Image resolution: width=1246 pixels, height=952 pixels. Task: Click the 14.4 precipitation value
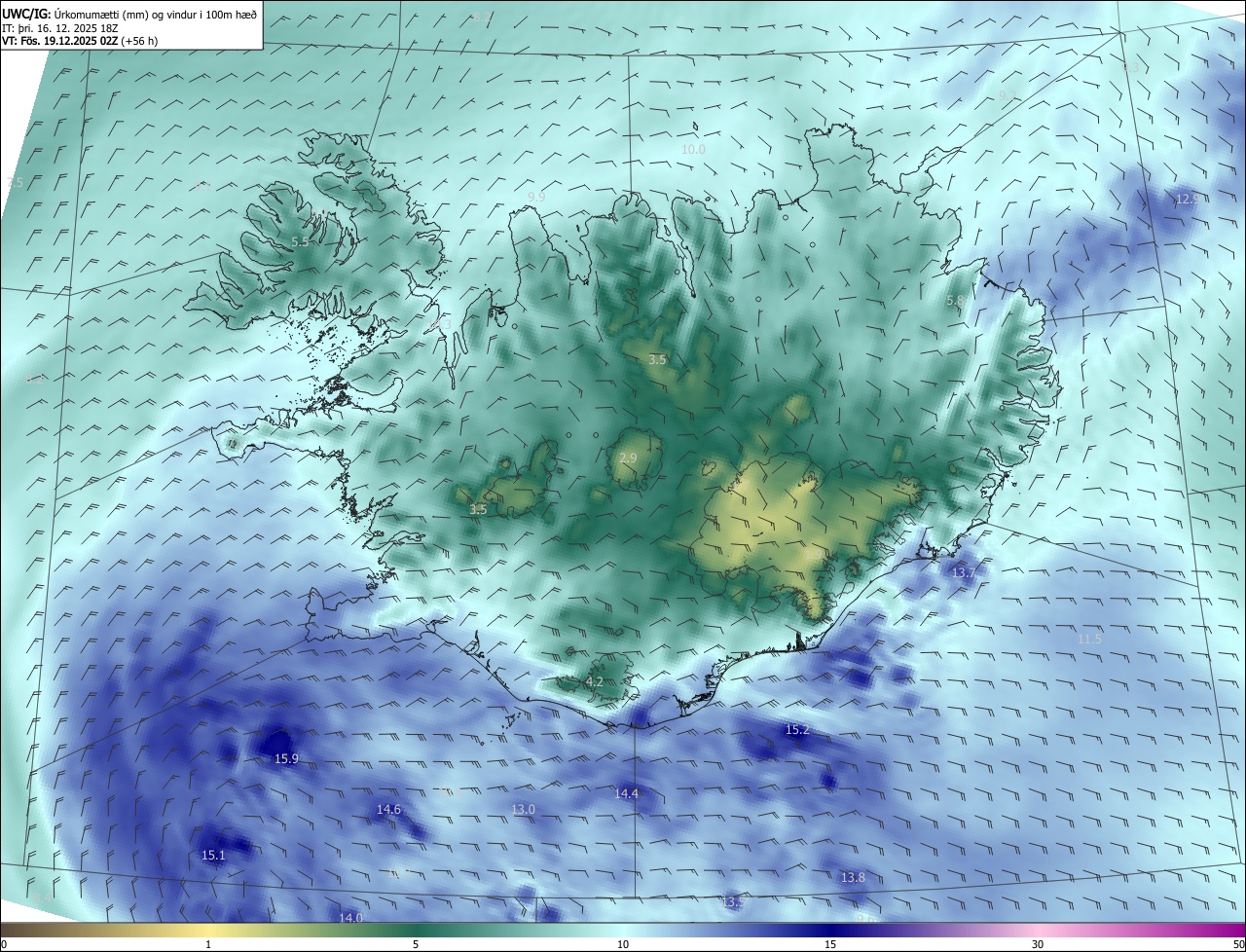pos(626,793)
